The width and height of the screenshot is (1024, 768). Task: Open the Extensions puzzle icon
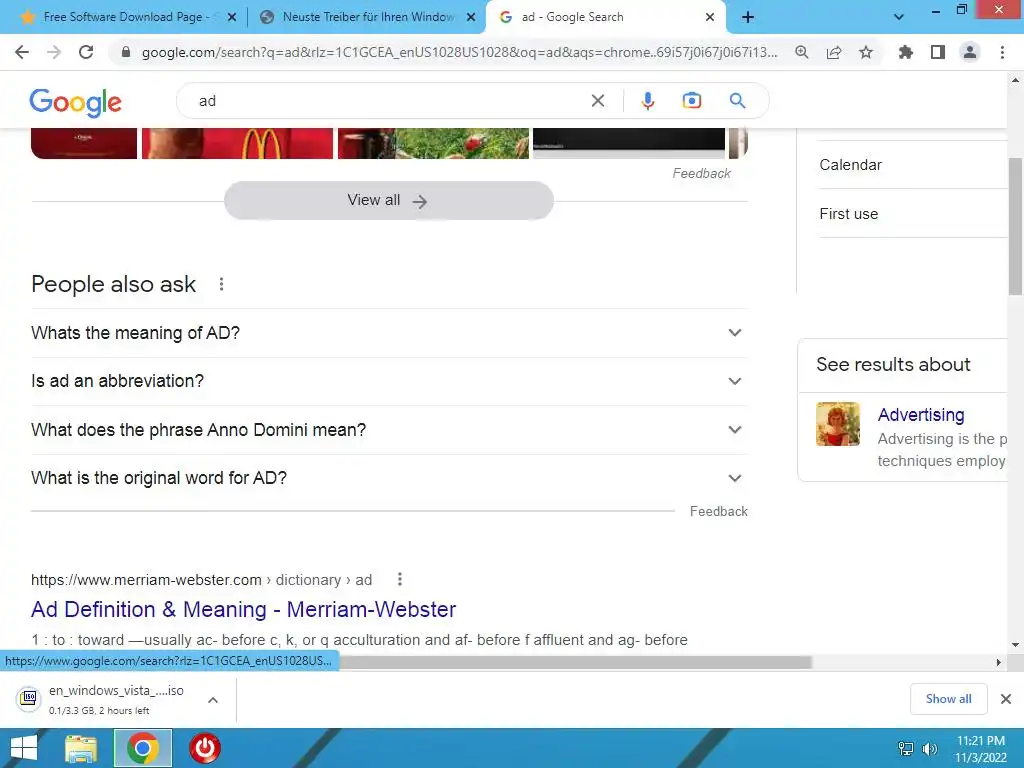point(906,52)
